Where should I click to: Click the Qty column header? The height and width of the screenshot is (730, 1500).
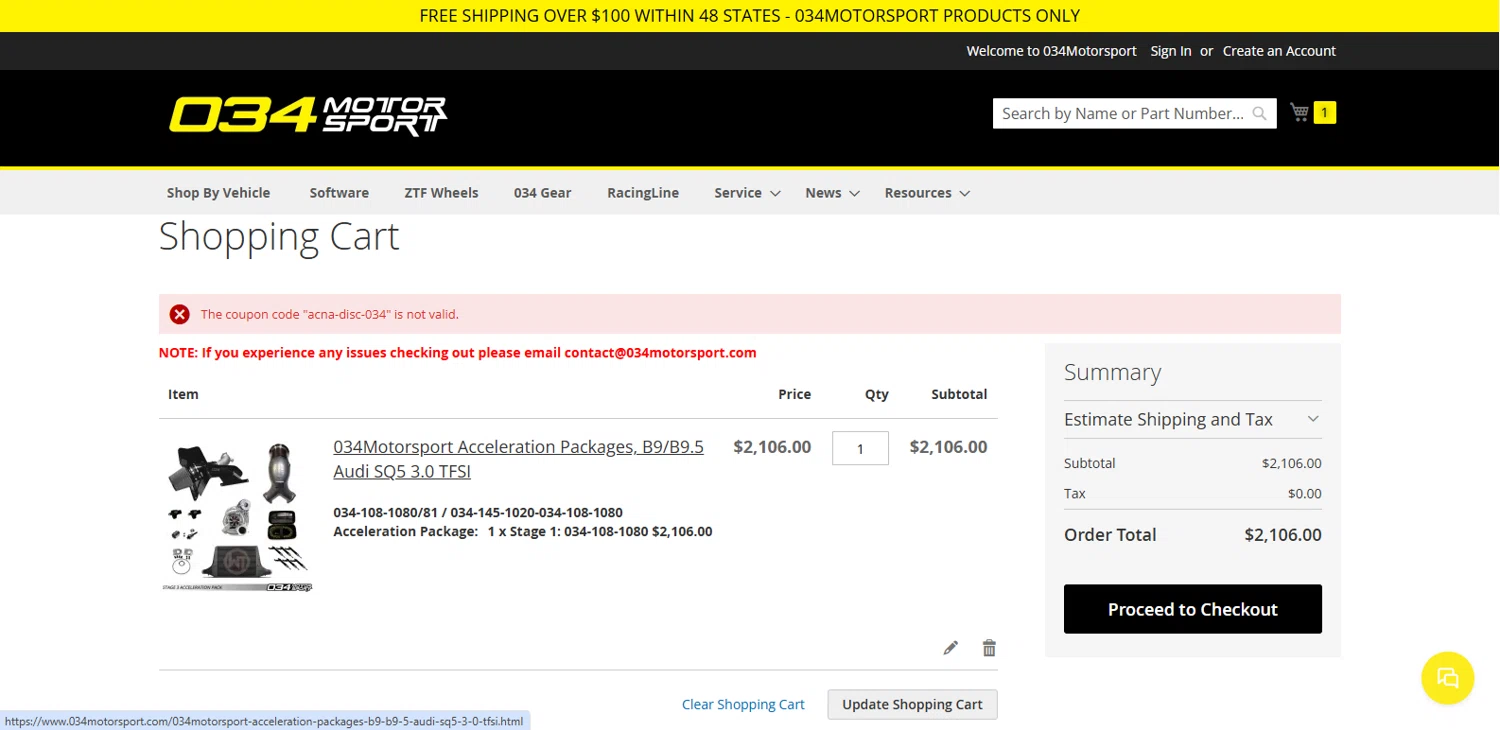(x=876, y=394)
